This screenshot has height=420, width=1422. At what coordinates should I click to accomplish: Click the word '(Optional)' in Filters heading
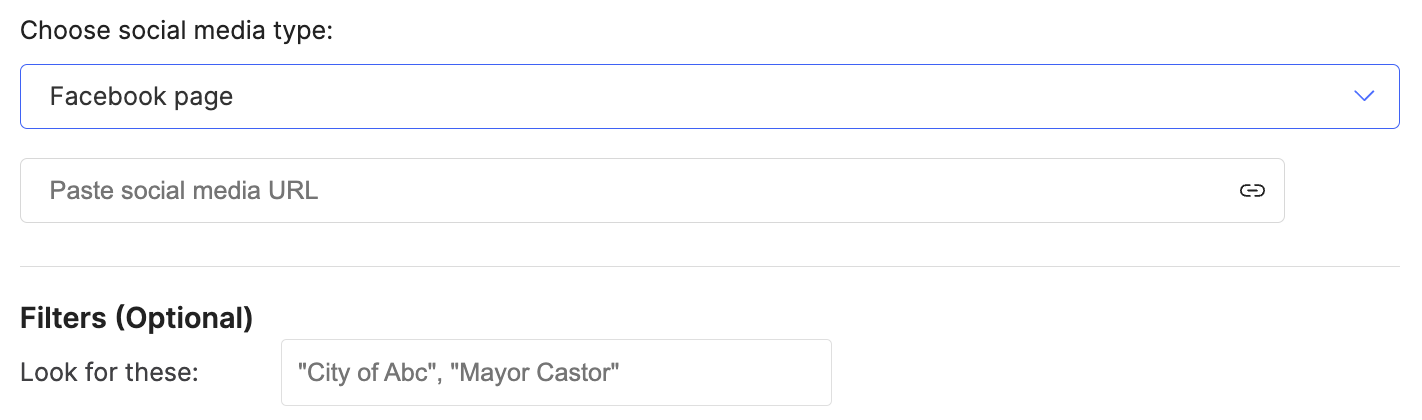click(183, 318)
